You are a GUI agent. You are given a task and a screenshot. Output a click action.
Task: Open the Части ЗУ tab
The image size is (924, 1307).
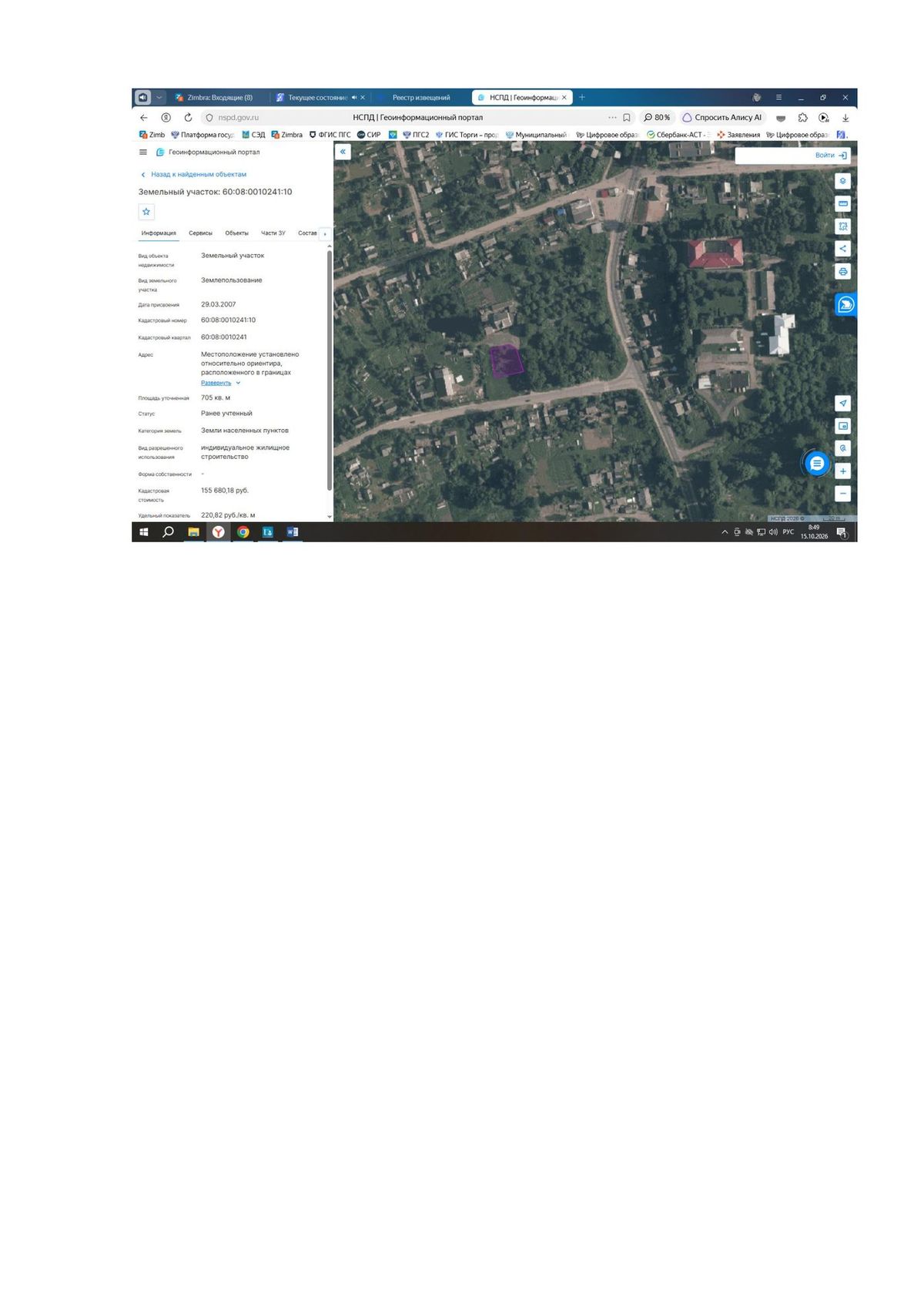pyautogui.click(x=273, y=233)
